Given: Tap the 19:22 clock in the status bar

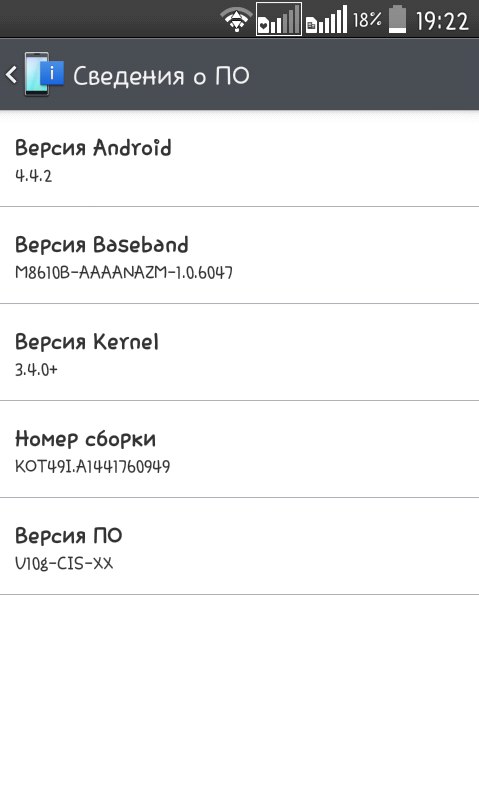Looking at the screenshot, I should pos(442,21).
